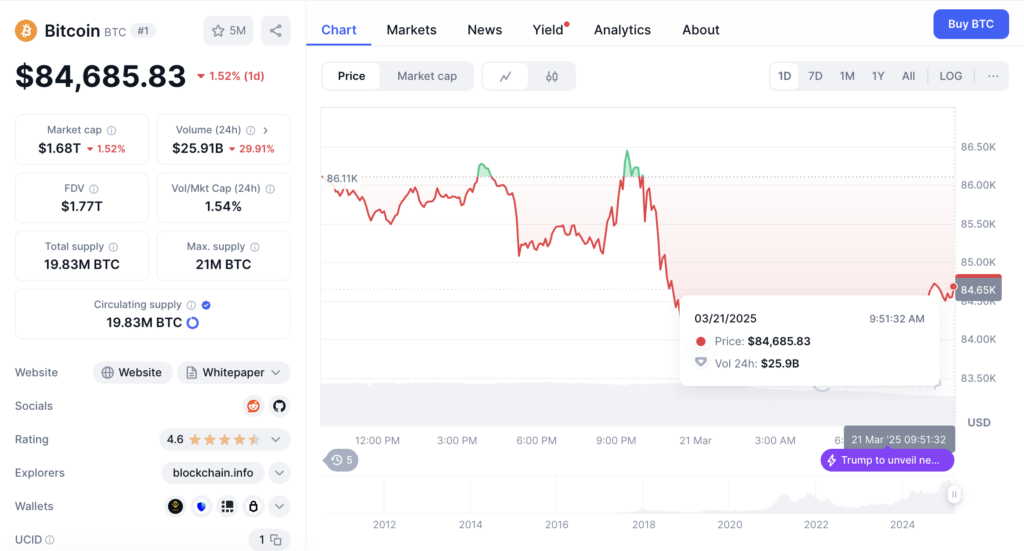Click the Bitcoin logo icon
The width and height of the screenshot is (1024, 551).
pyautogui.click(x=26, y=31)
